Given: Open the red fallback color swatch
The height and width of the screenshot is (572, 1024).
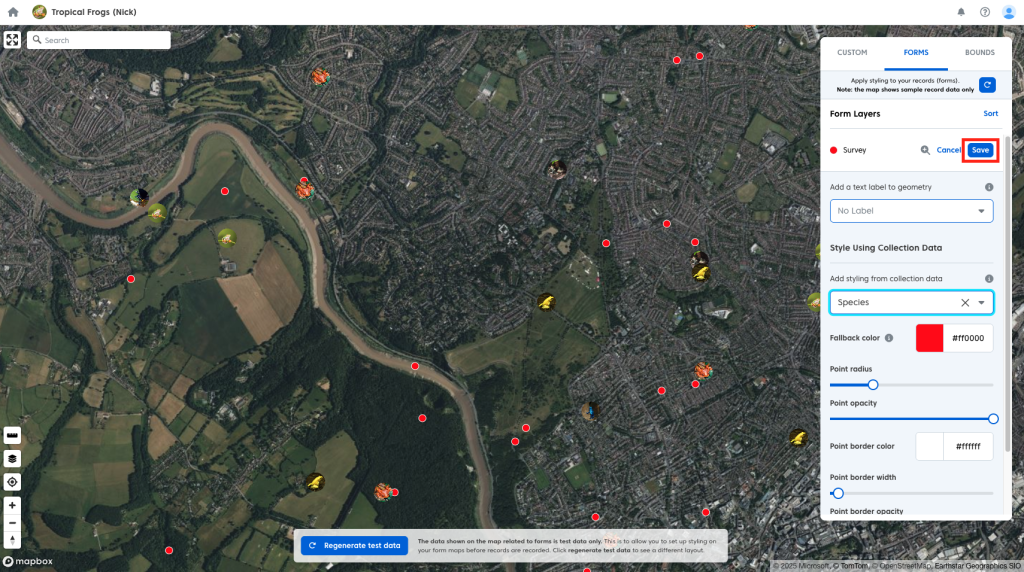Looking at the screenshot, I should click(930, 338).
